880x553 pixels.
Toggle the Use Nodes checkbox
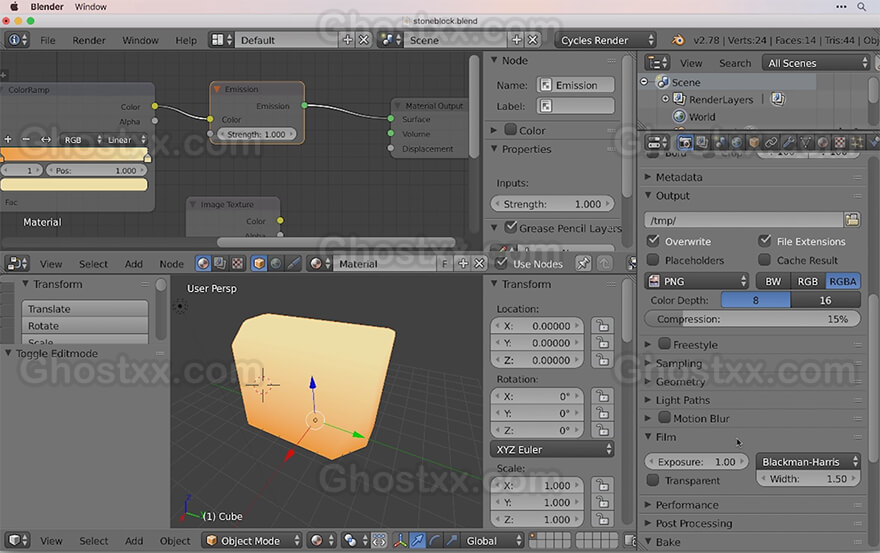click(x=501, y=263)
